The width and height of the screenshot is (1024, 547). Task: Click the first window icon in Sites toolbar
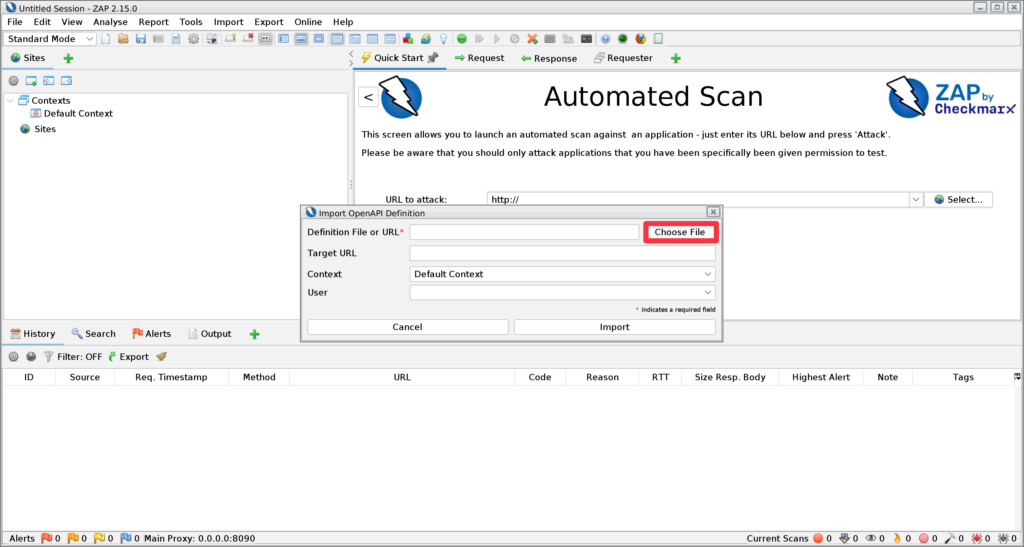(x=31, y=81)
